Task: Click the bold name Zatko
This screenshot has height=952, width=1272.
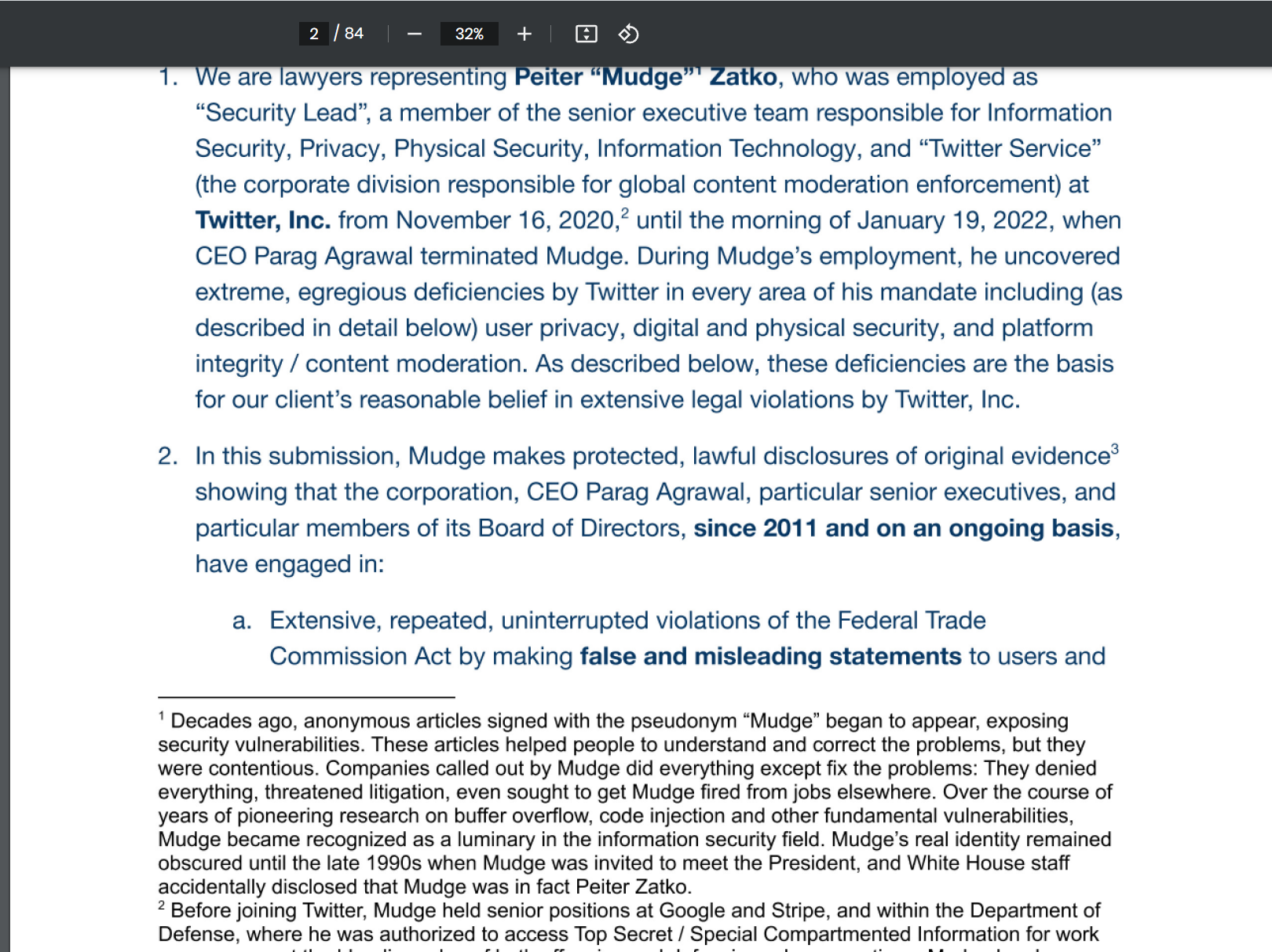Action: (x=744, y=77)
